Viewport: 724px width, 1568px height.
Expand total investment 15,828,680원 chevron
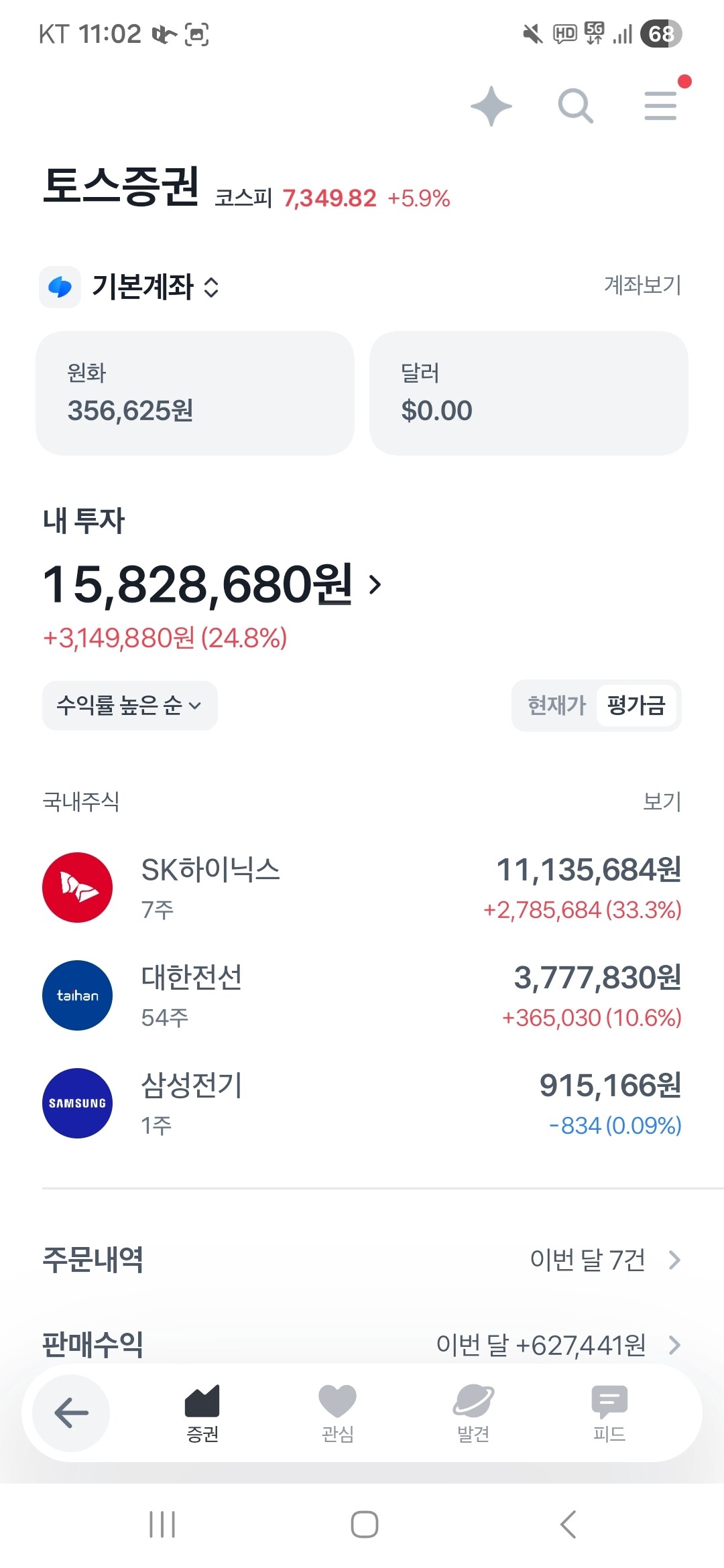point(375,584)
